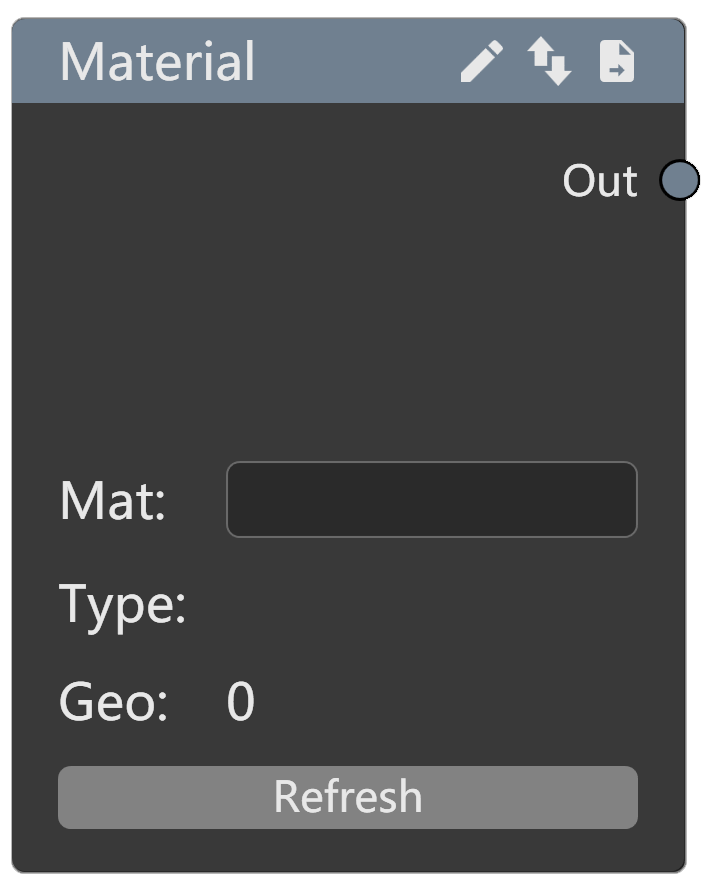Rename the node using the pencil icon
The image size is (701, 888).
coord(481,62)
